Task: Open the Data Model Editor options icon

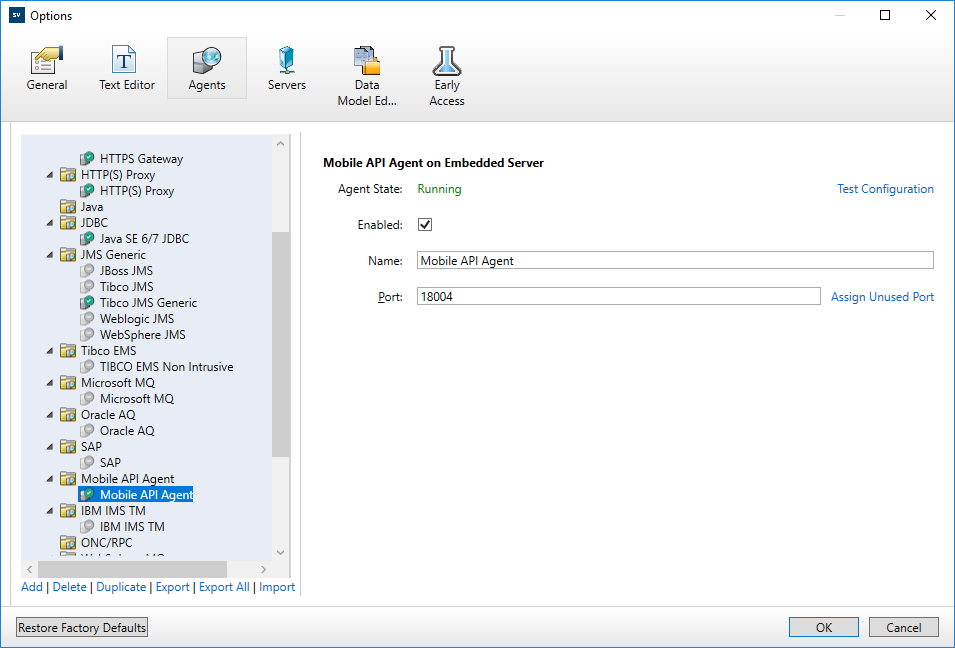Action: tap(367, 62)
